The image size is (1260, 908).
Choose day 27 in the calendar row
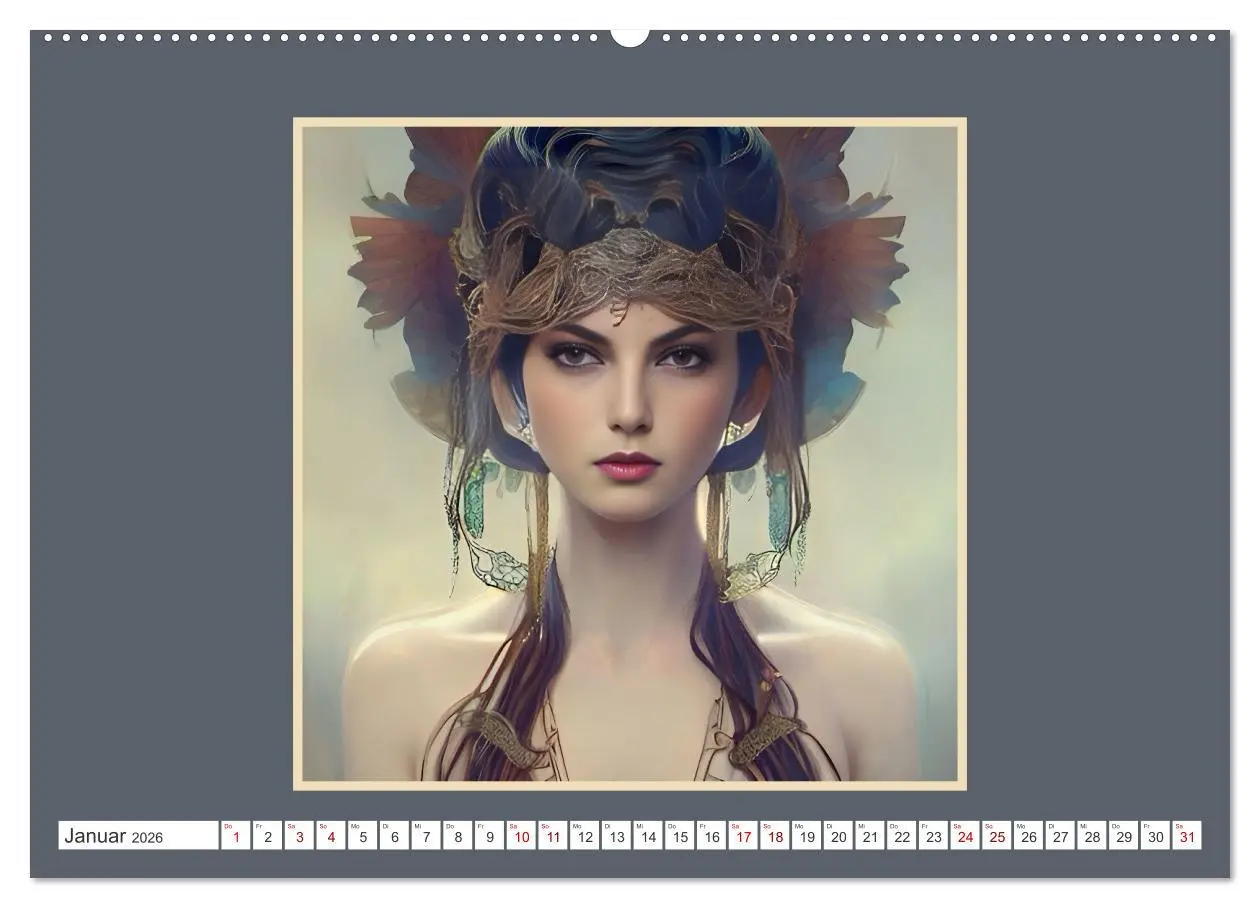tap(1060, 836)
